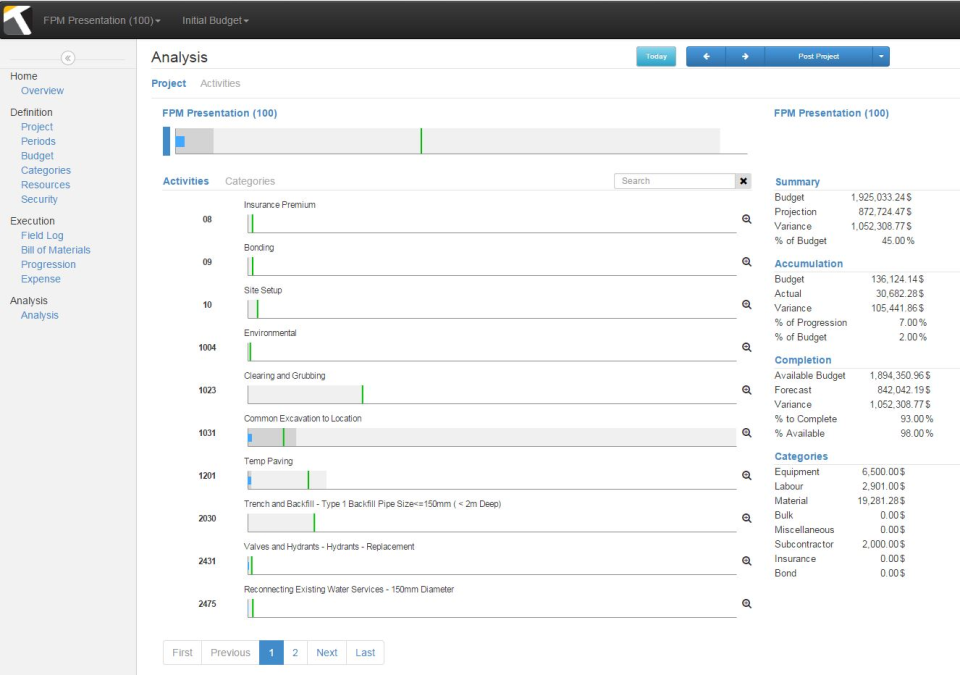Screen dimensions: 960x675
Task: Open the Field Log page
Action: 40,235
